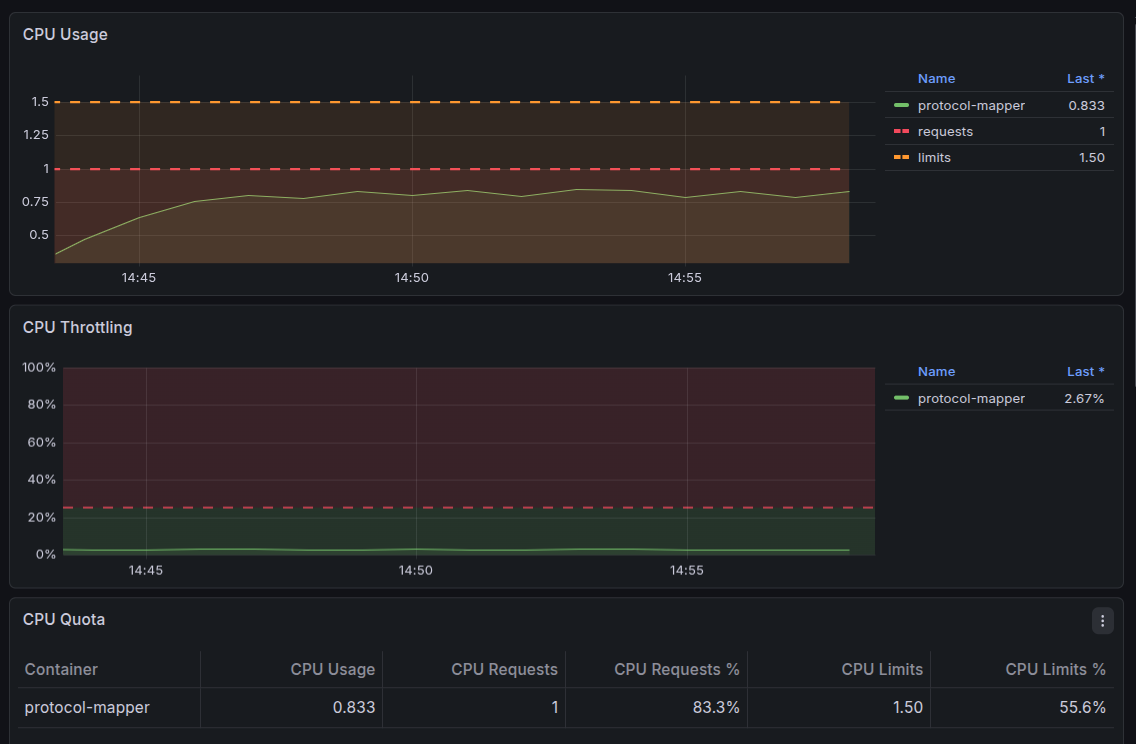Open the CPU Throttling panel title
Image resolution: width=1136 pixels, height=744 pixels.
(x=78, y=327)
